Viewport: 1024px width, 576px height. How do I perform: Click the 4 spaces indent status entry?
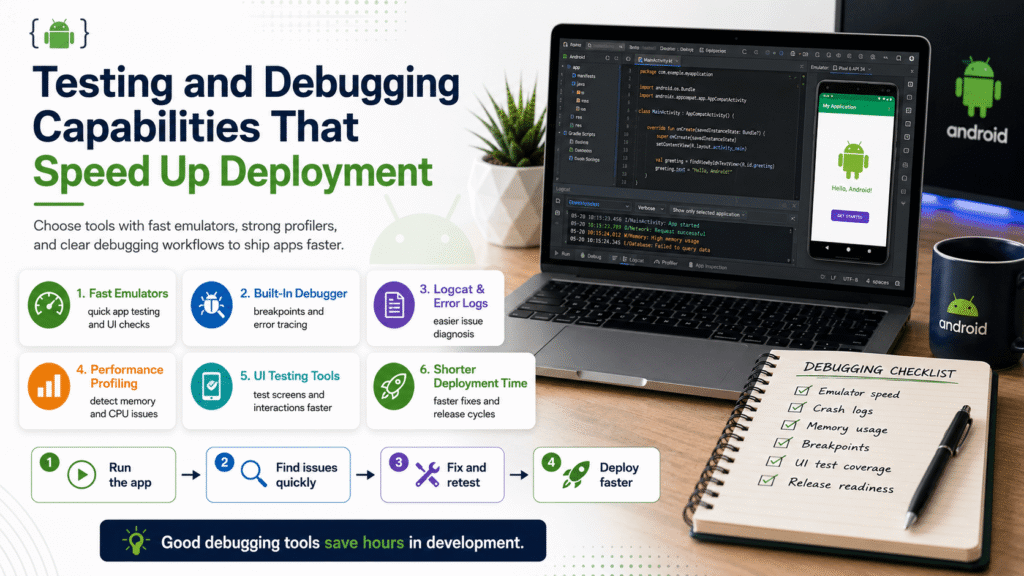(x=877, y=282)
